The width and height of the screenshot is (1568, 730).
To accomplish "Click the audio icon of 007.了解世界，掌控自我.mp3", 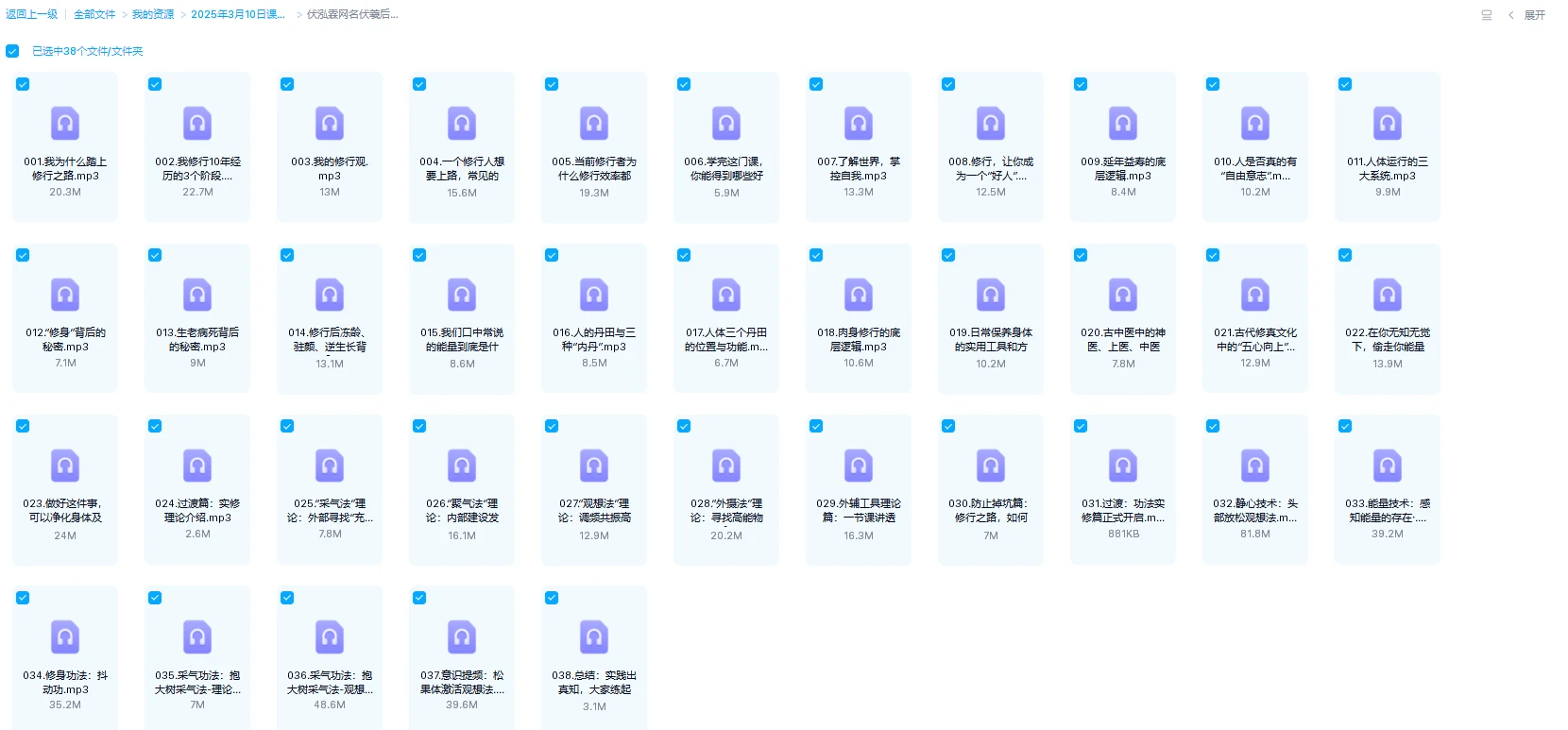I will pos(859,124).
